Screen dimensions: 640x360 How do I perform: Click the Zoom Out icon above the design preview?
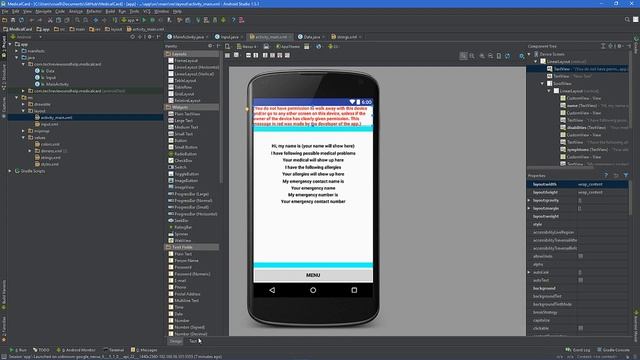[490, 56]
